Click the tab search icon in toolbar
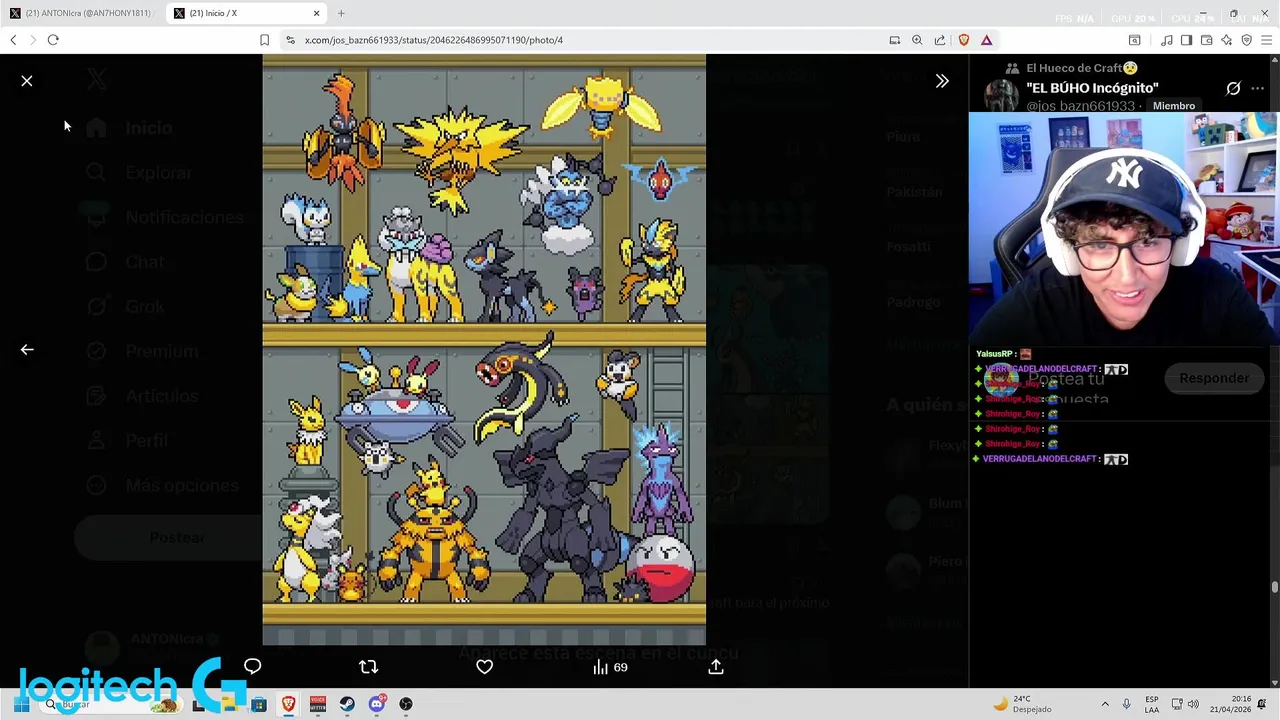Screen dimensions: 1280x720 (x=1134, y=40)
